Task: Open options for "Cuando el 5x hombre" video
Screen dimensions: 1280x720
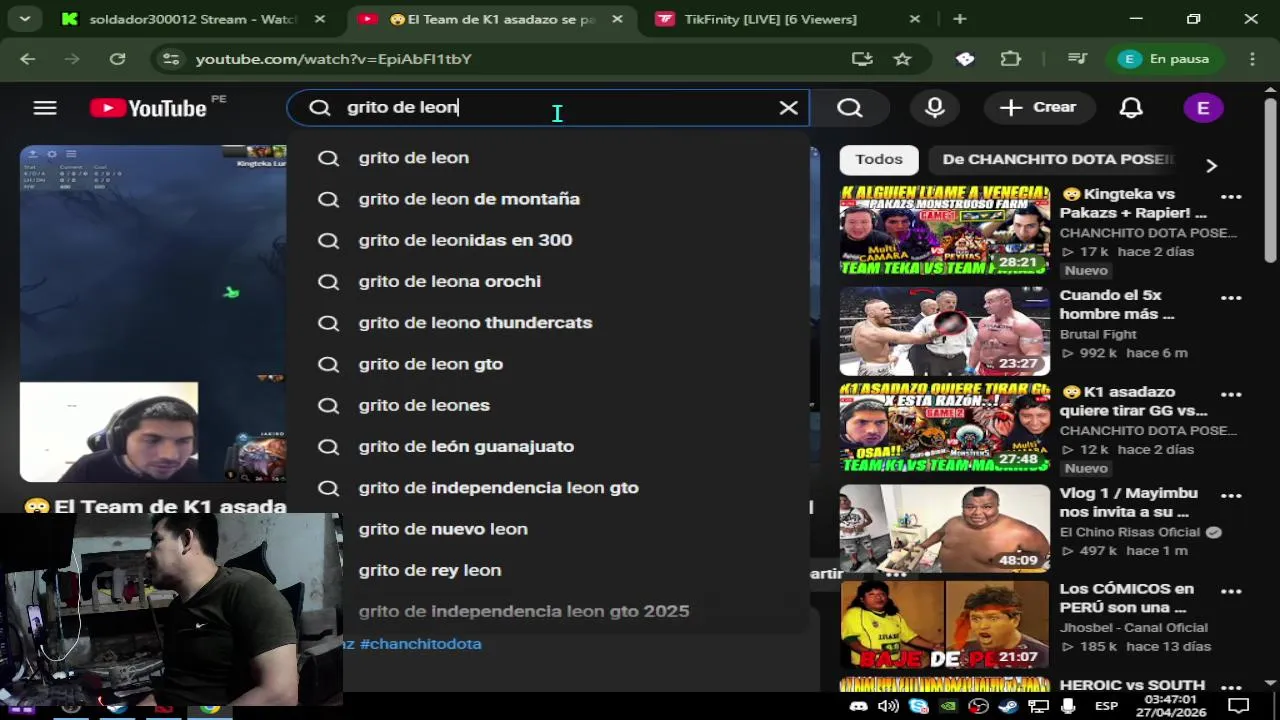Action: 1231,298
